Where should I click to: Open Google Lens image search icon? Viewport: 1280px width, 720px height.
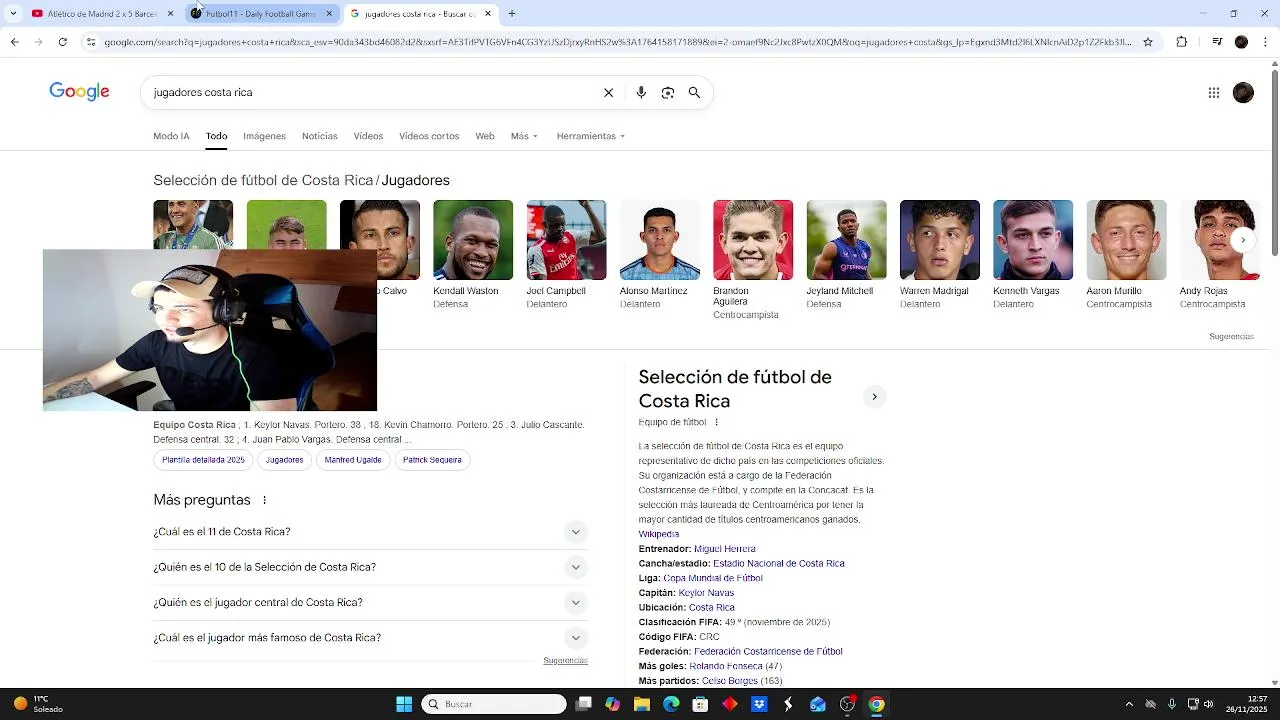coord(668,93)
